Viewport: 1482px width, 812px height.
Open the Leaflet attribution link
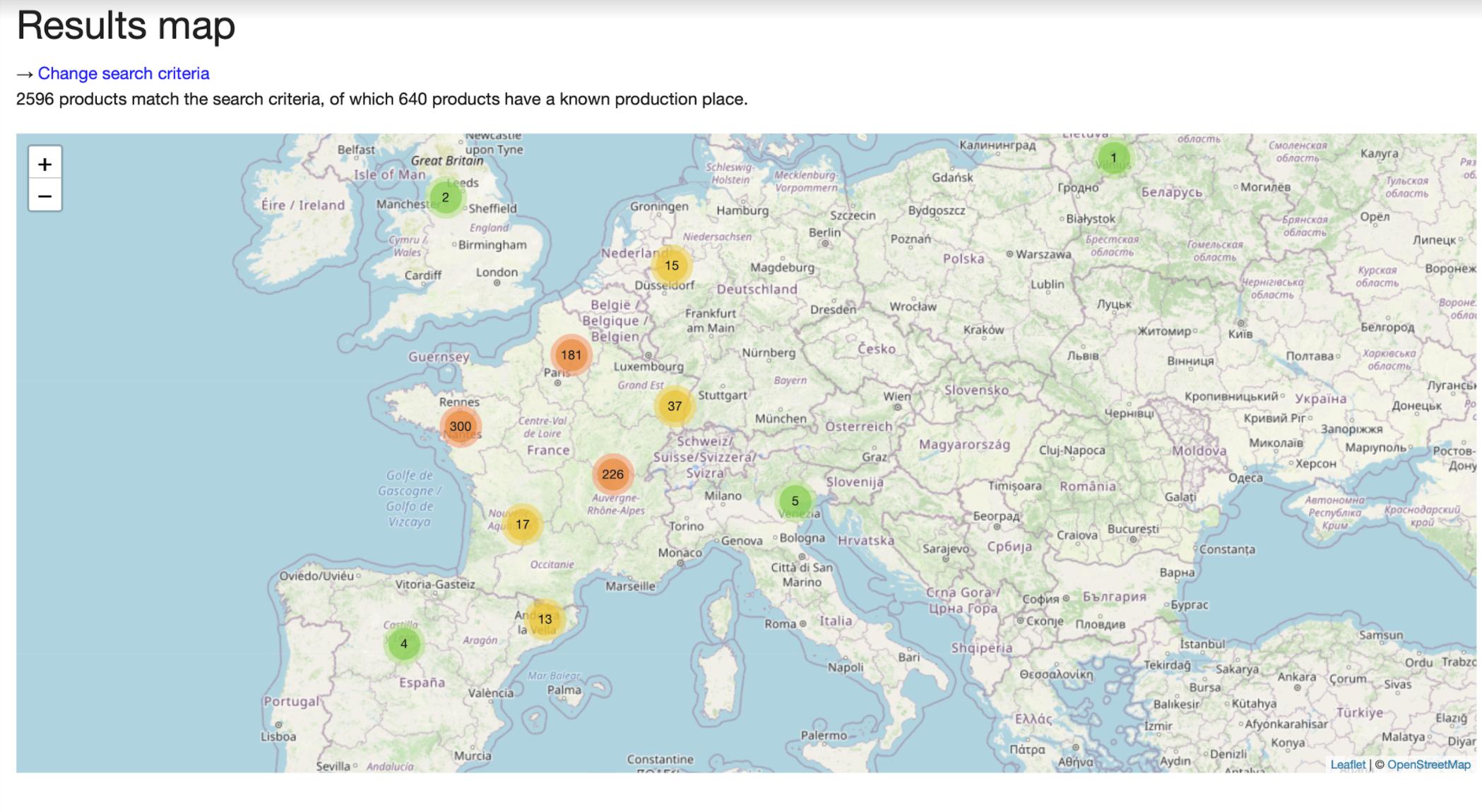pos(1347,765)
